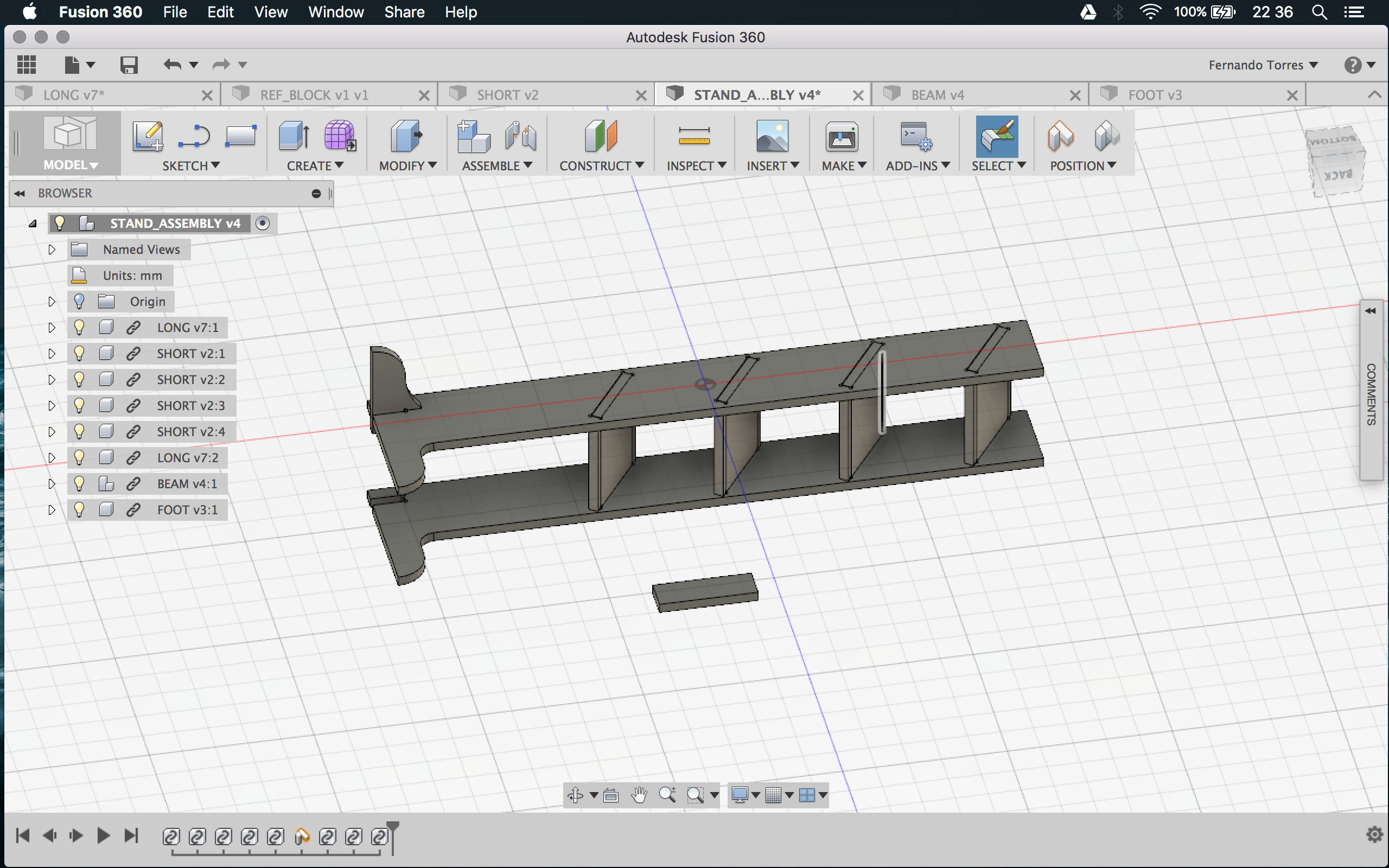This screenshot has width=1389, height=868.
Task: Select the Measure inspect tool
Action: click(x=694, y=136)
